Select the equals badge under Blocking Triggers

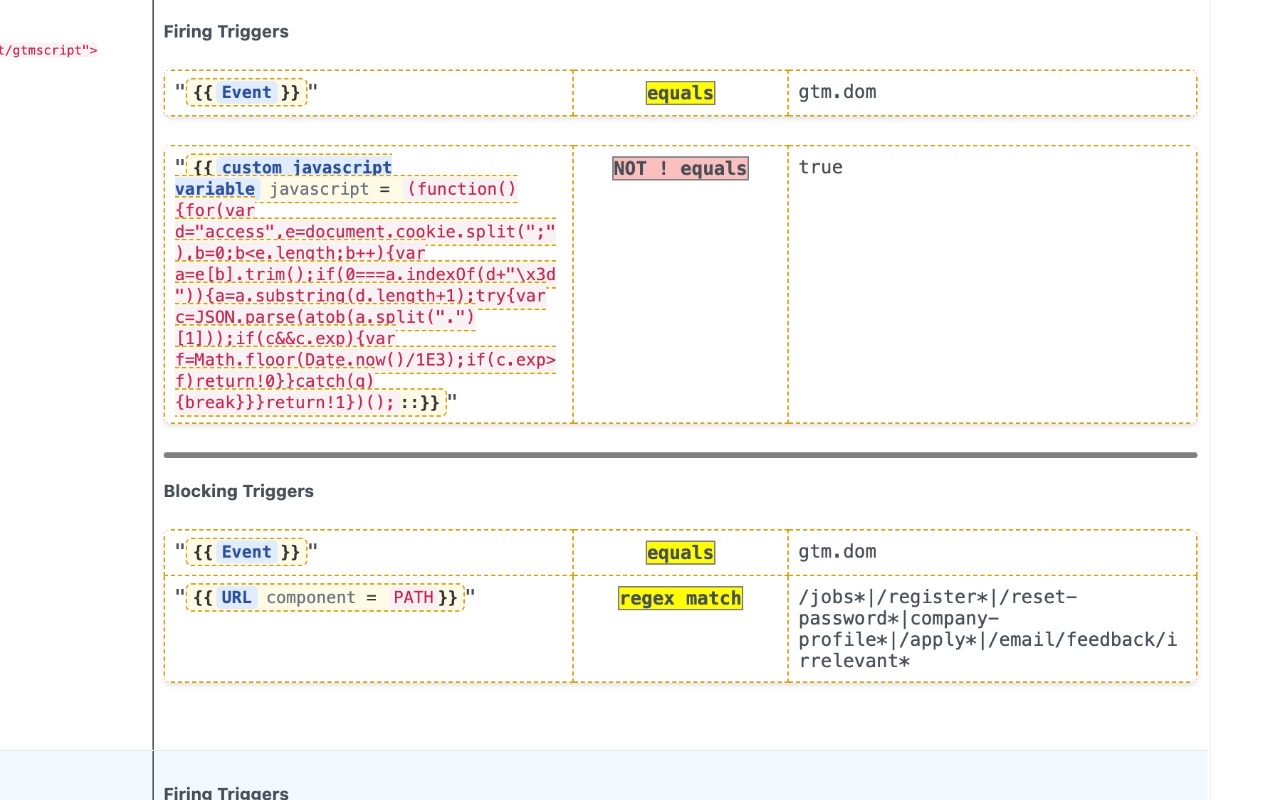coord(680,552)
